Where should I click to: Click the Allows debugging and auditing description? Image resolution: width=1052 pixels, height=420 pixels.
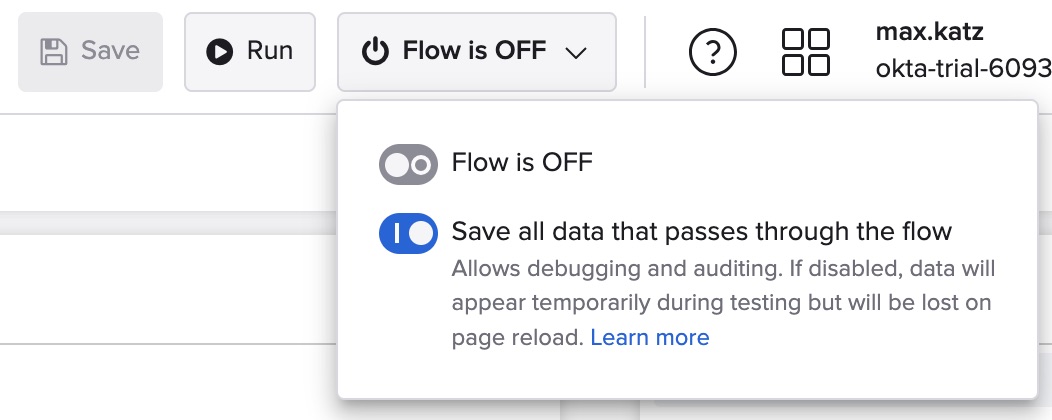(x=722, y=269)
